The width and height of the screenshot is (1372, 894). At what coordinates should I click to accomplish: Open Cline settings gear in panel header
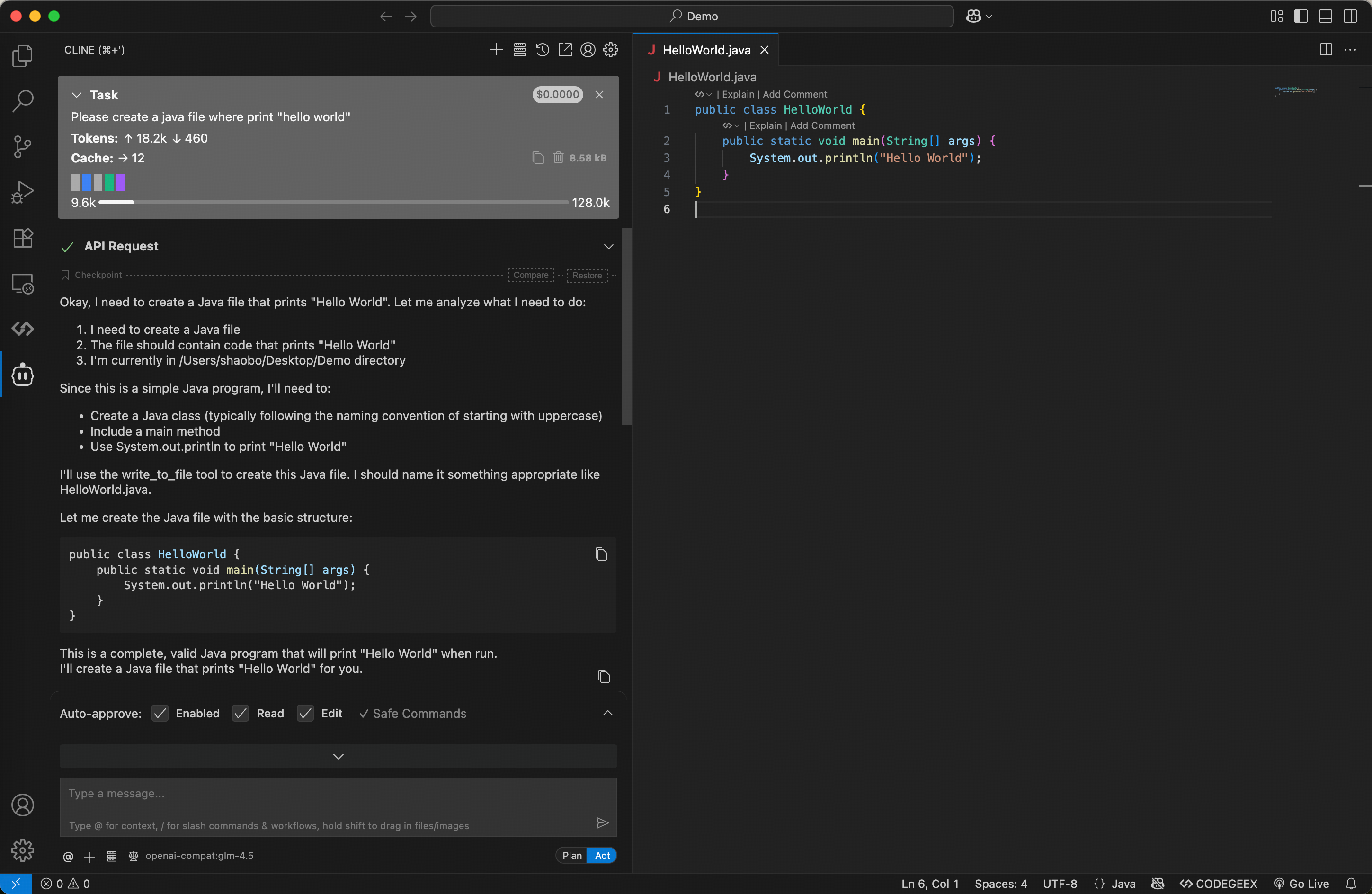610,50
